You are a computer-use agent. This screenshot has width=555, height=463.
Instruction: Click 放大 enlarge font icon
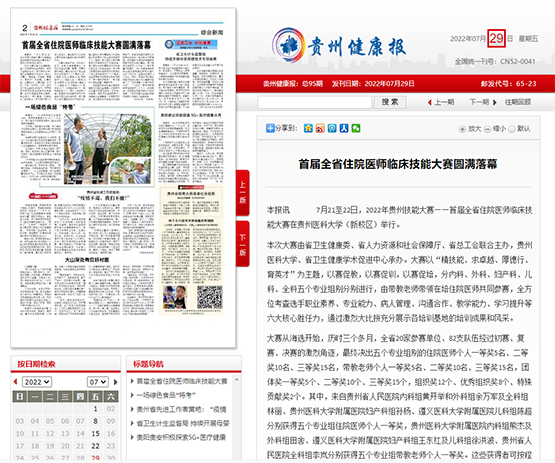462,129
